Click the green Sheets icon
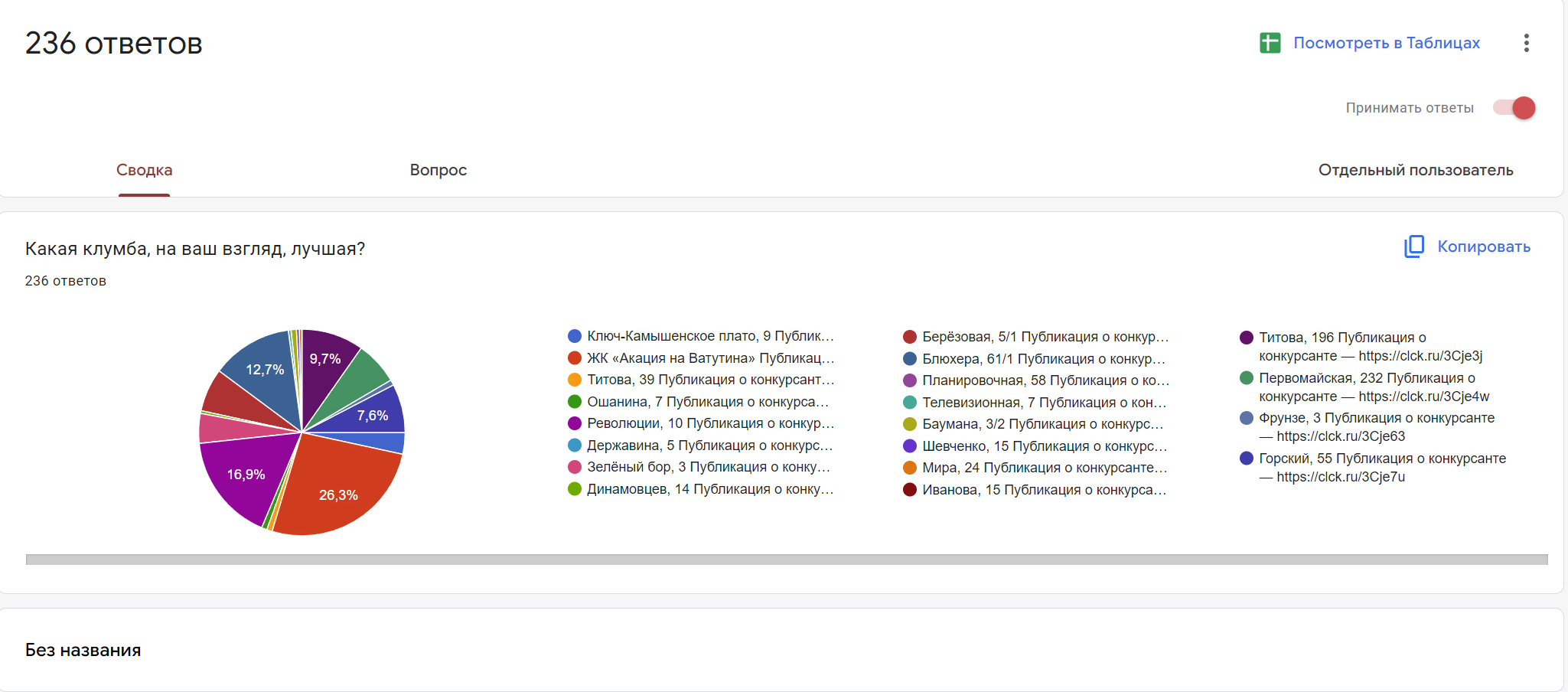The image size is (1568, 692). coord(1270,43)
